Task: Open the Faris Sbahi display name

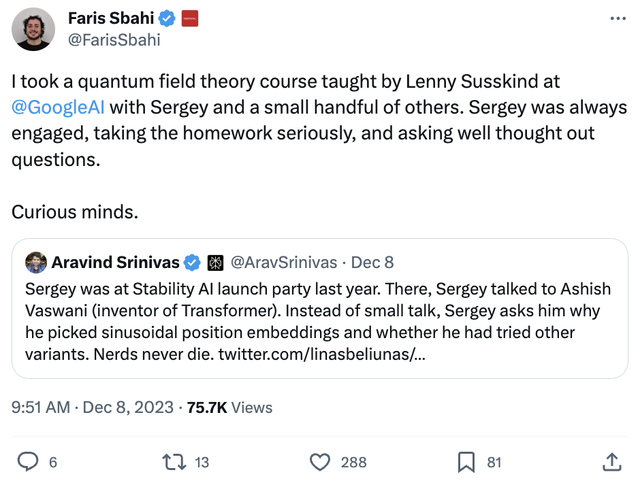Action: pos(111,19)
